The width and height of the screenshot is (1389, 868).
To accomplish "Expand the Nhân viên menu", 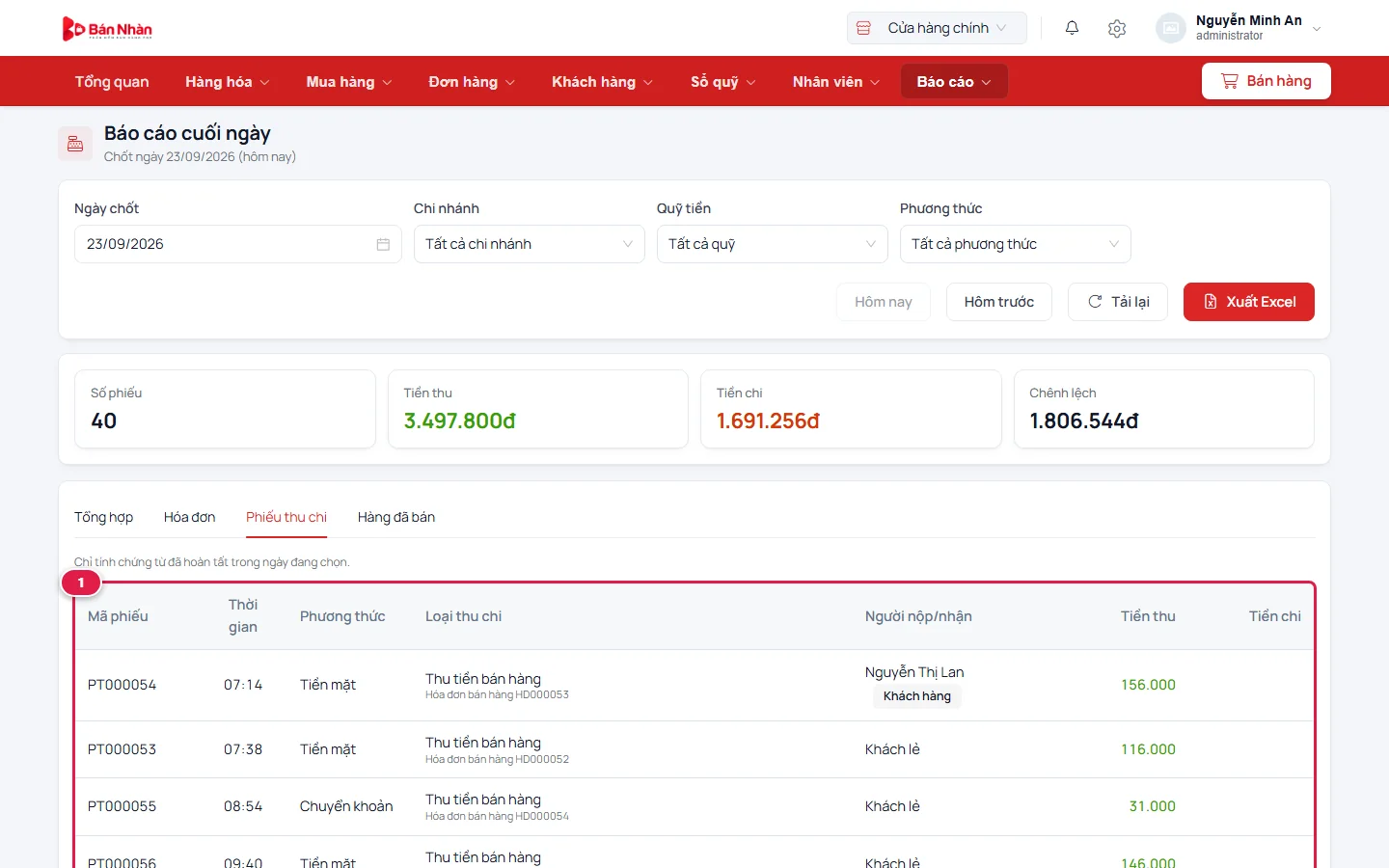I will [836, 82].
